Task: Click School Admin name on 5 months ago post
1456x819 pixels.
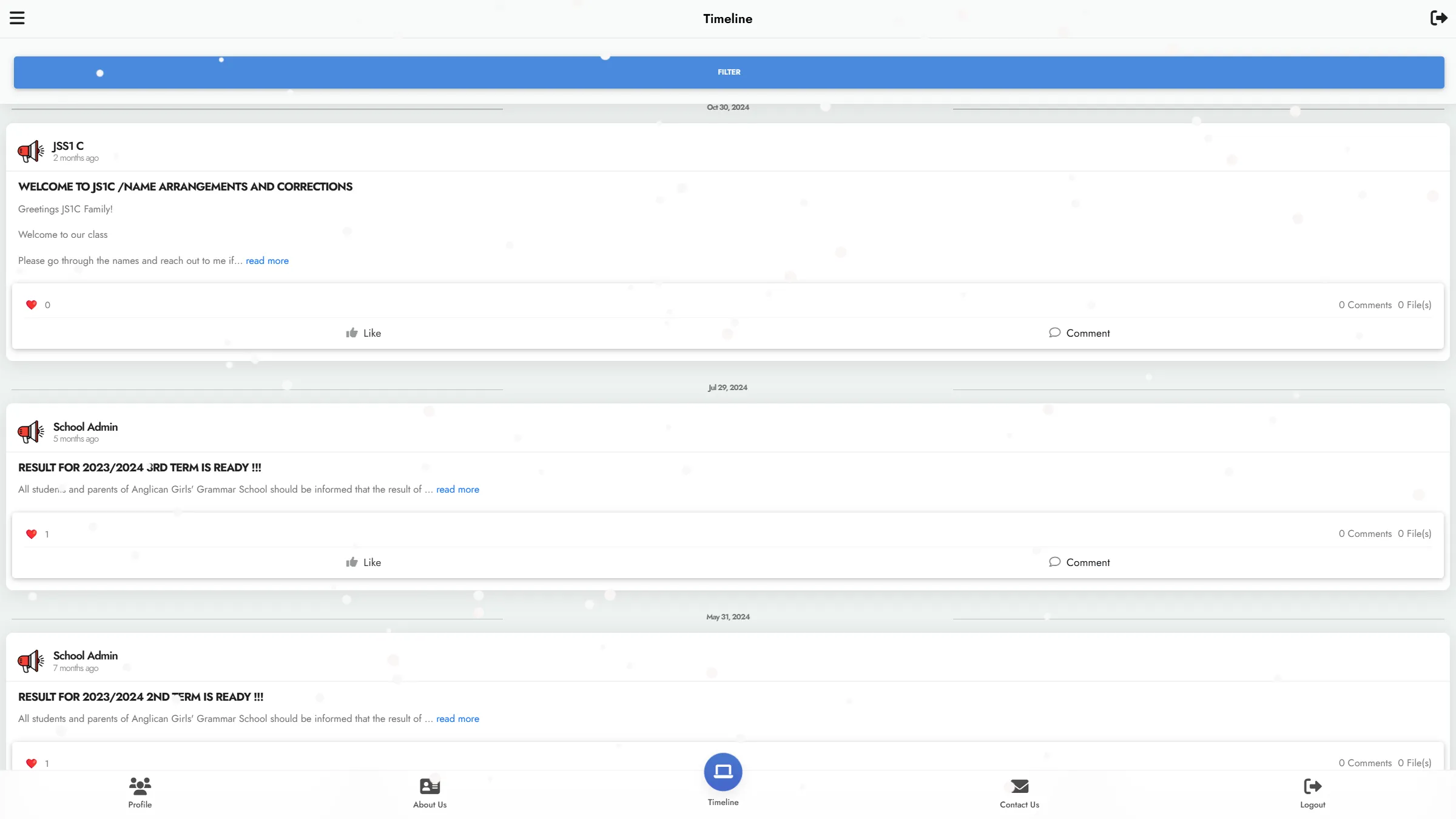Action: tap(86, 426)
